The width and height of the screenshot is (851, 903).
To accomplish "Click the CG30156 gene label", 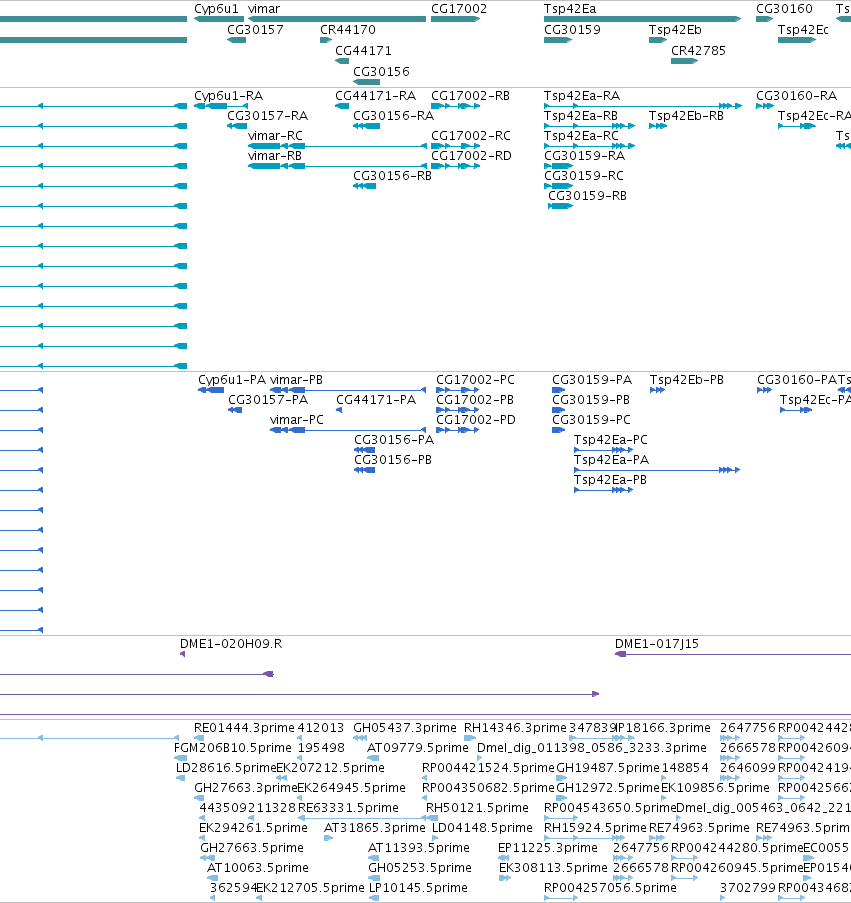I will [x=381, y=72].
